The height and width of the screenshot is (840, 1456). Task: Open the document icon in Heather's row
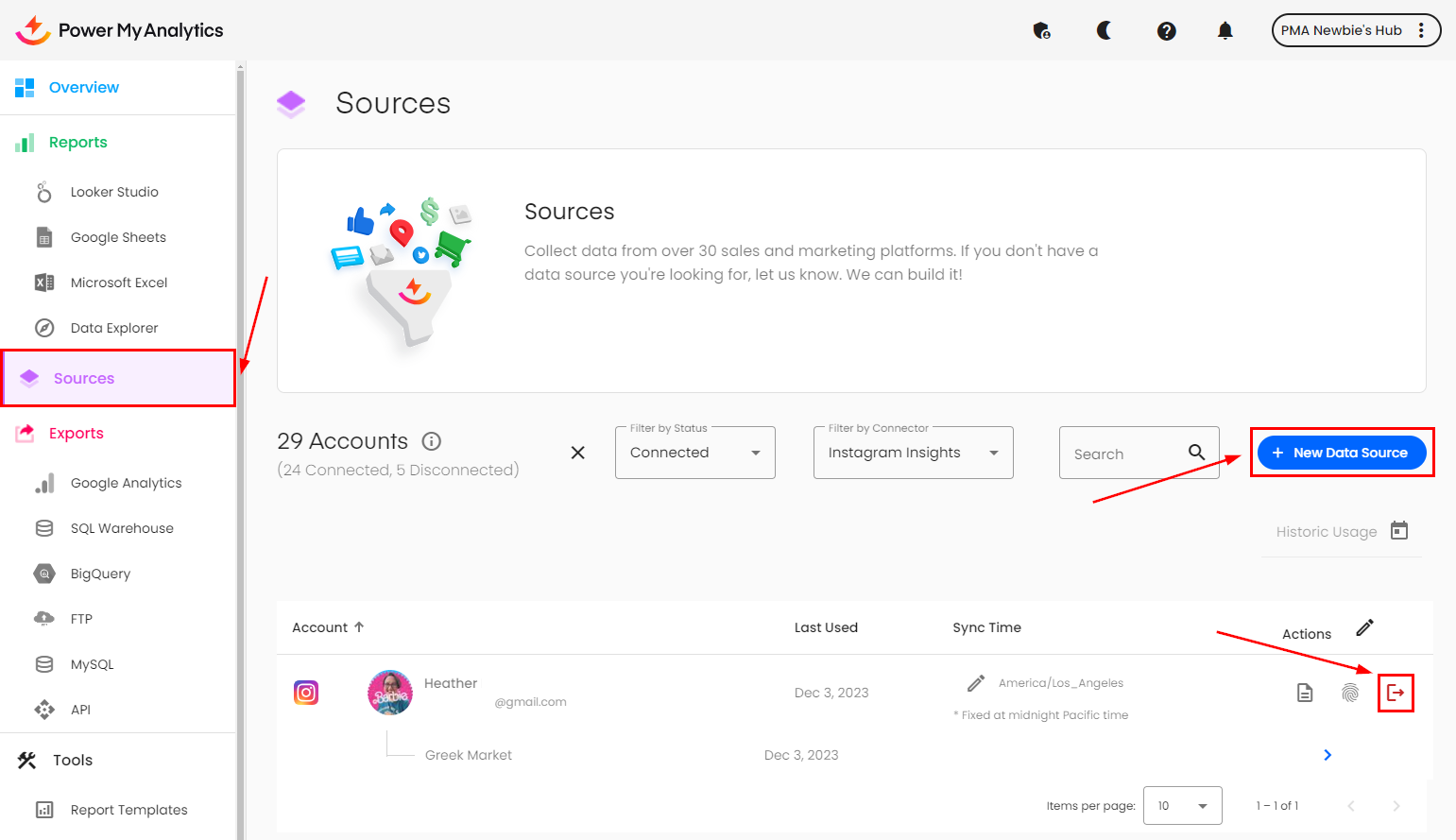pos(1305,693)
